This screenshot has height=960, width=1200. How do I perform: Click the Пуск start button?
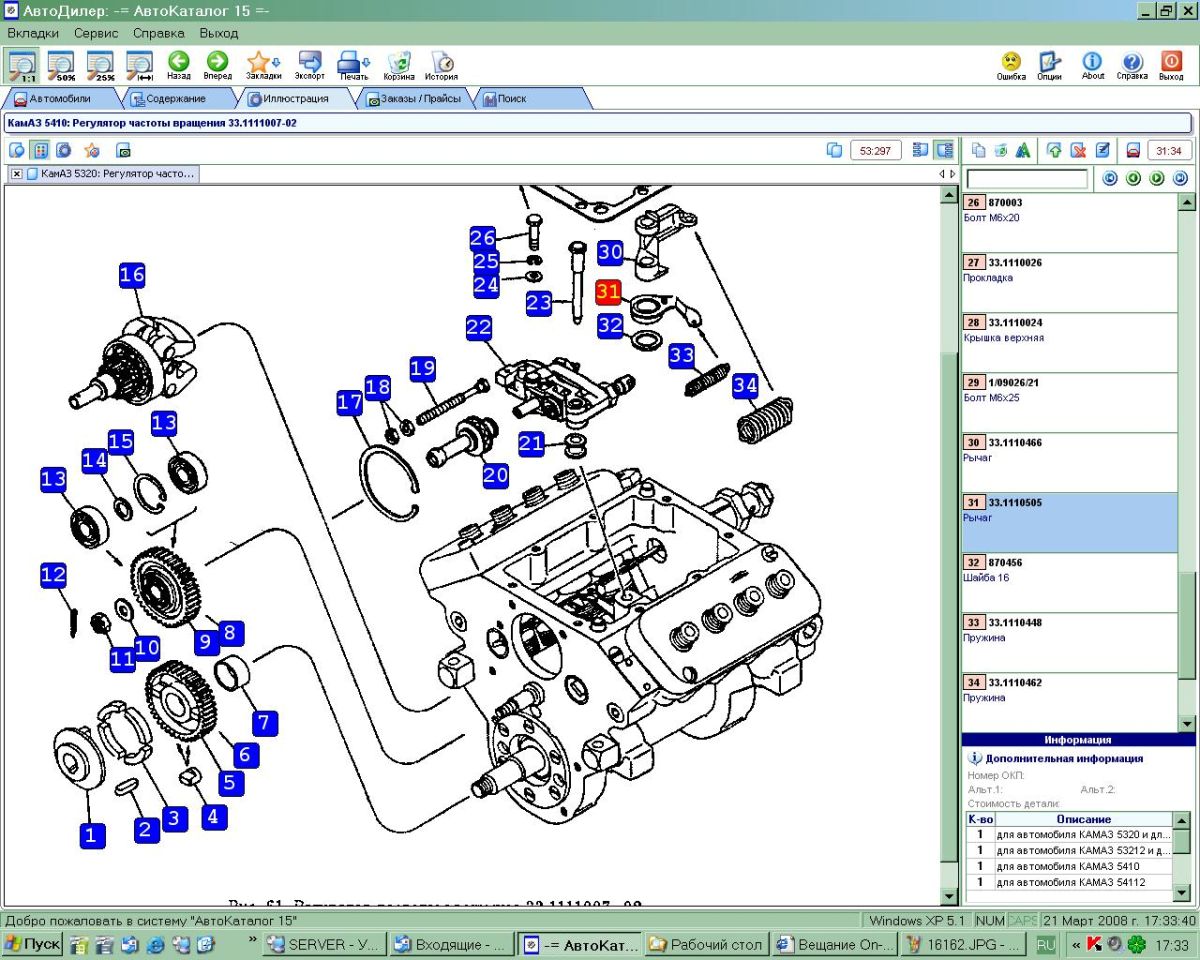[x=32, y=944]
